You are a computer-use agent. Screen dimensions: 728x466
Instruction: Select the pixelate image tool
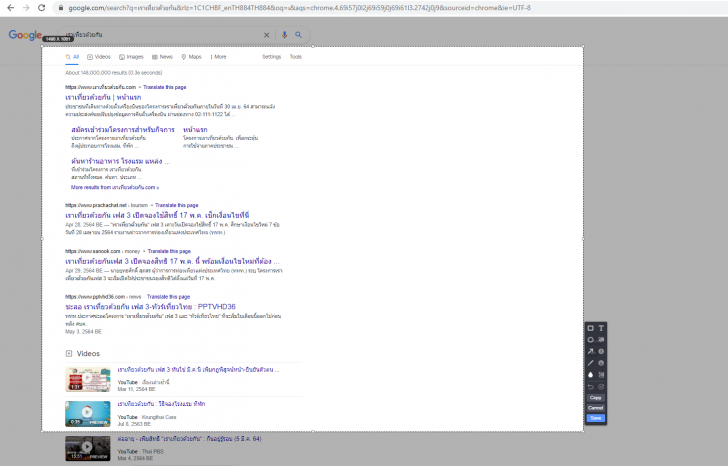(x=601, y=375)
